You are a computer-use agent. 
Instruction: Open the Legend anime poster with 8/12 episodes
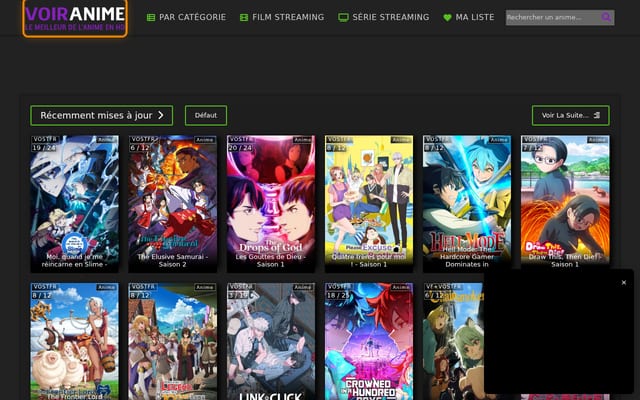pyautogui.click(x=173, y=341)
